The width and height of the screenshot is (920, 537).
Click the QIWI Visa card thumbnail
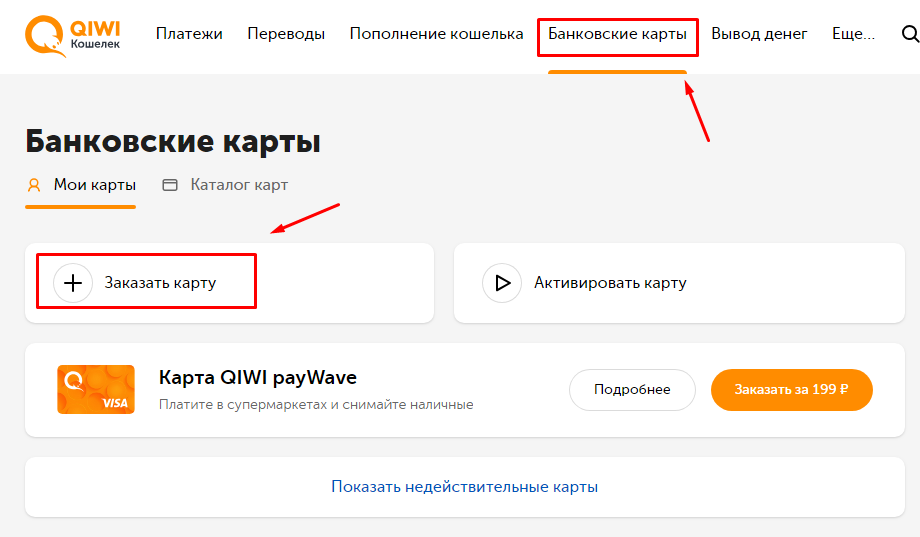point(96,389)
